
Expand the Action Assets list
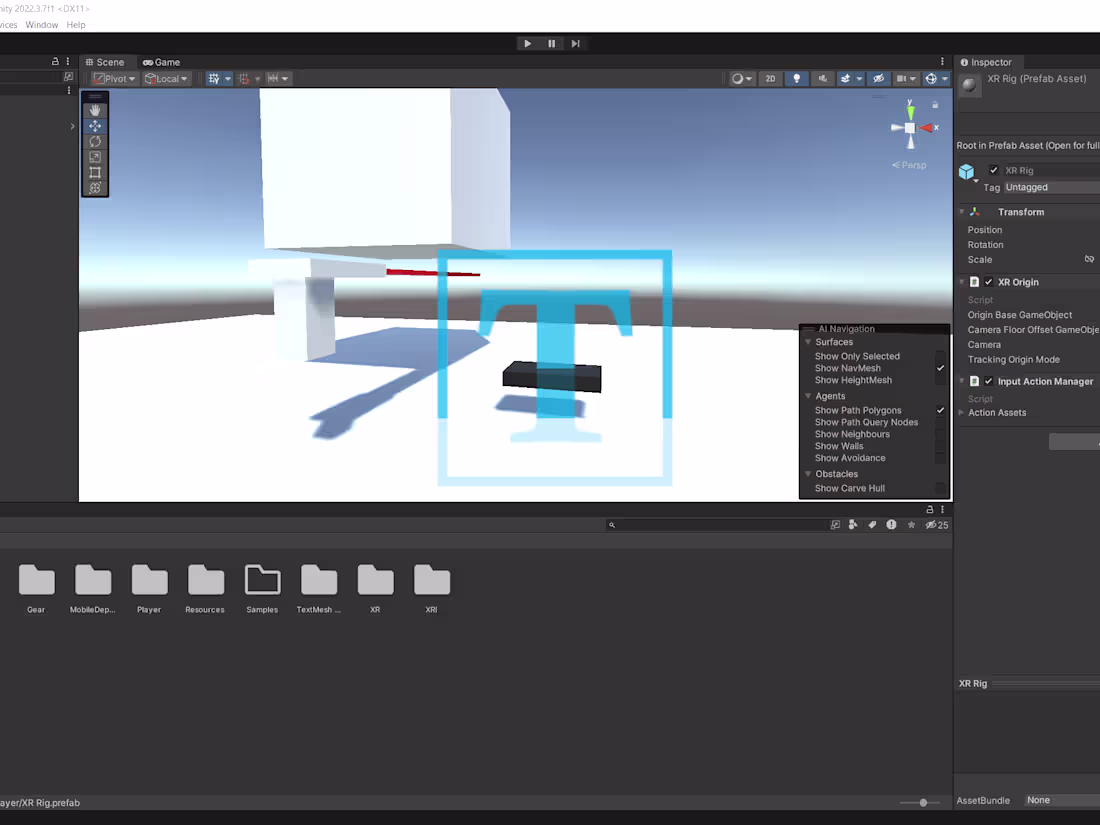coord(961,412)
